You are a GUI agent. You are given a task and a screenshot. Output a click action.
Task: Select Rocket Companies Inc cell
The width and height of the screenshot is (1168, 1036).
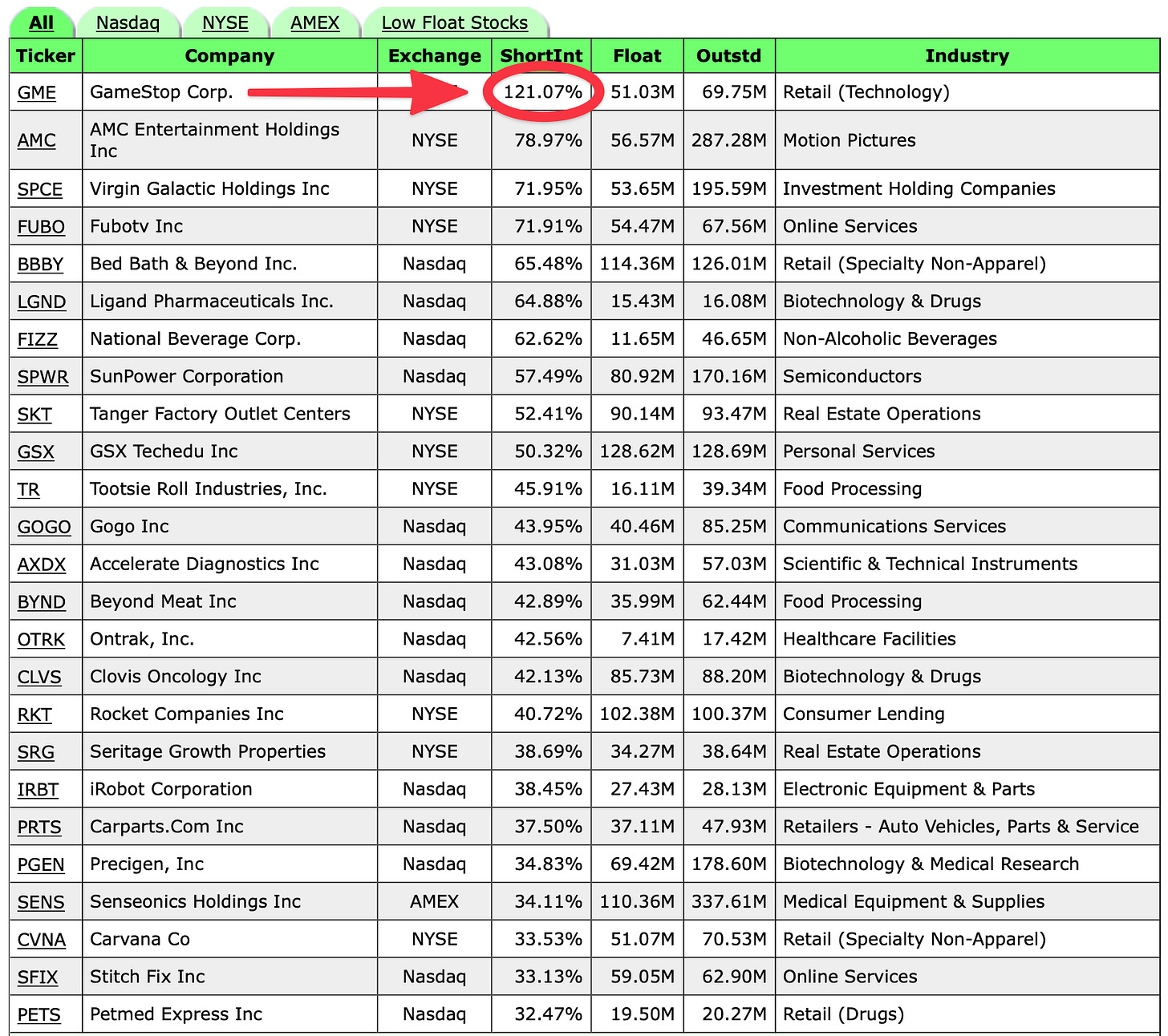(229, 715)
